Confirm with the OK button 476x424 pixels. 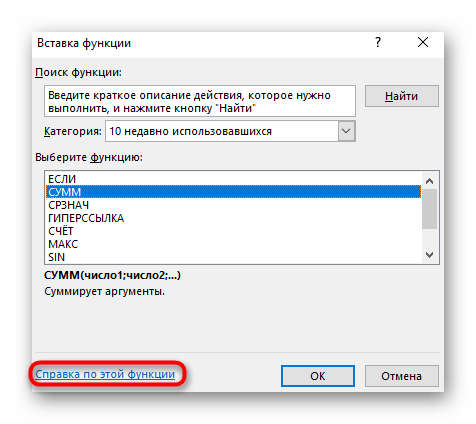pyautogui.click(x=318, y=376)
